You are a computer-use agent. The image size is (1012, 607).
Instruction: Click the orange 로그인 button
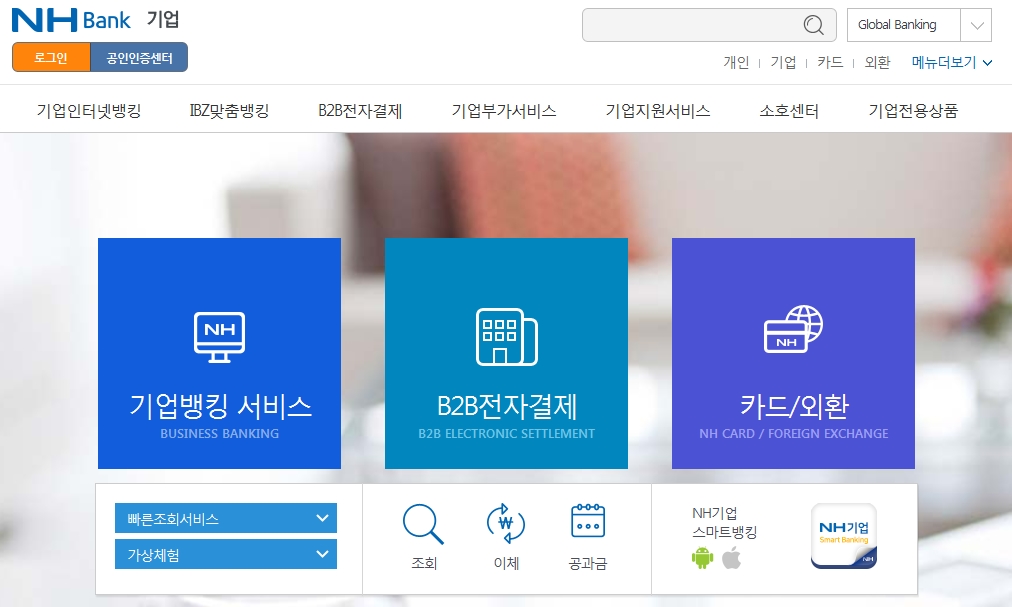(51, 57)
